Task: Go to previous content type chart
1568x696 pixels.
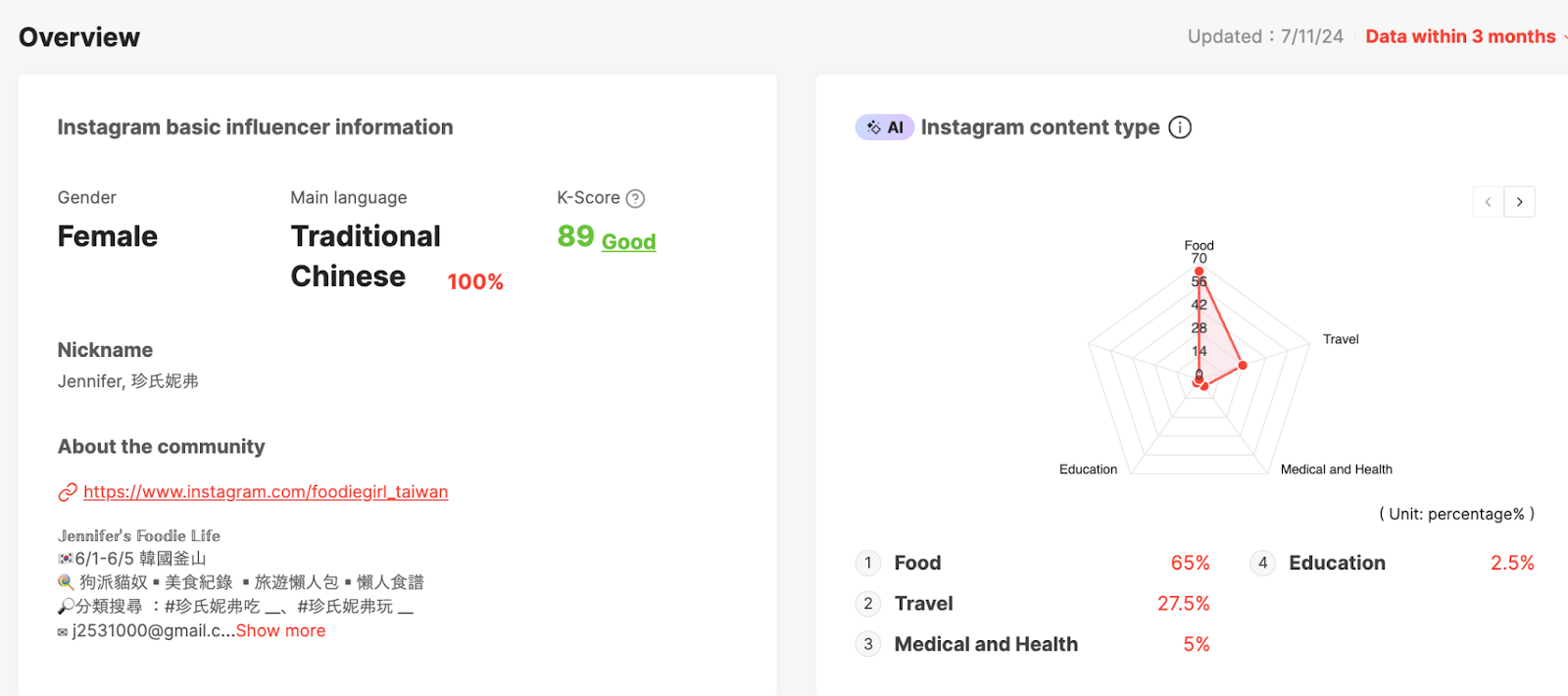Action: pos(1488,202)
